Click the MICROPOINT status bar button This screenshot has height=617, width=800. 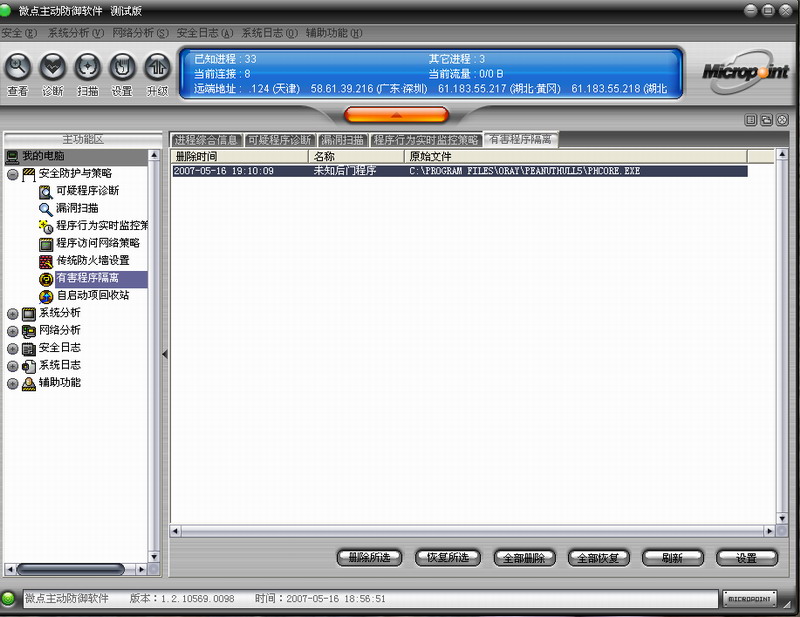click(x=749, y=599)
